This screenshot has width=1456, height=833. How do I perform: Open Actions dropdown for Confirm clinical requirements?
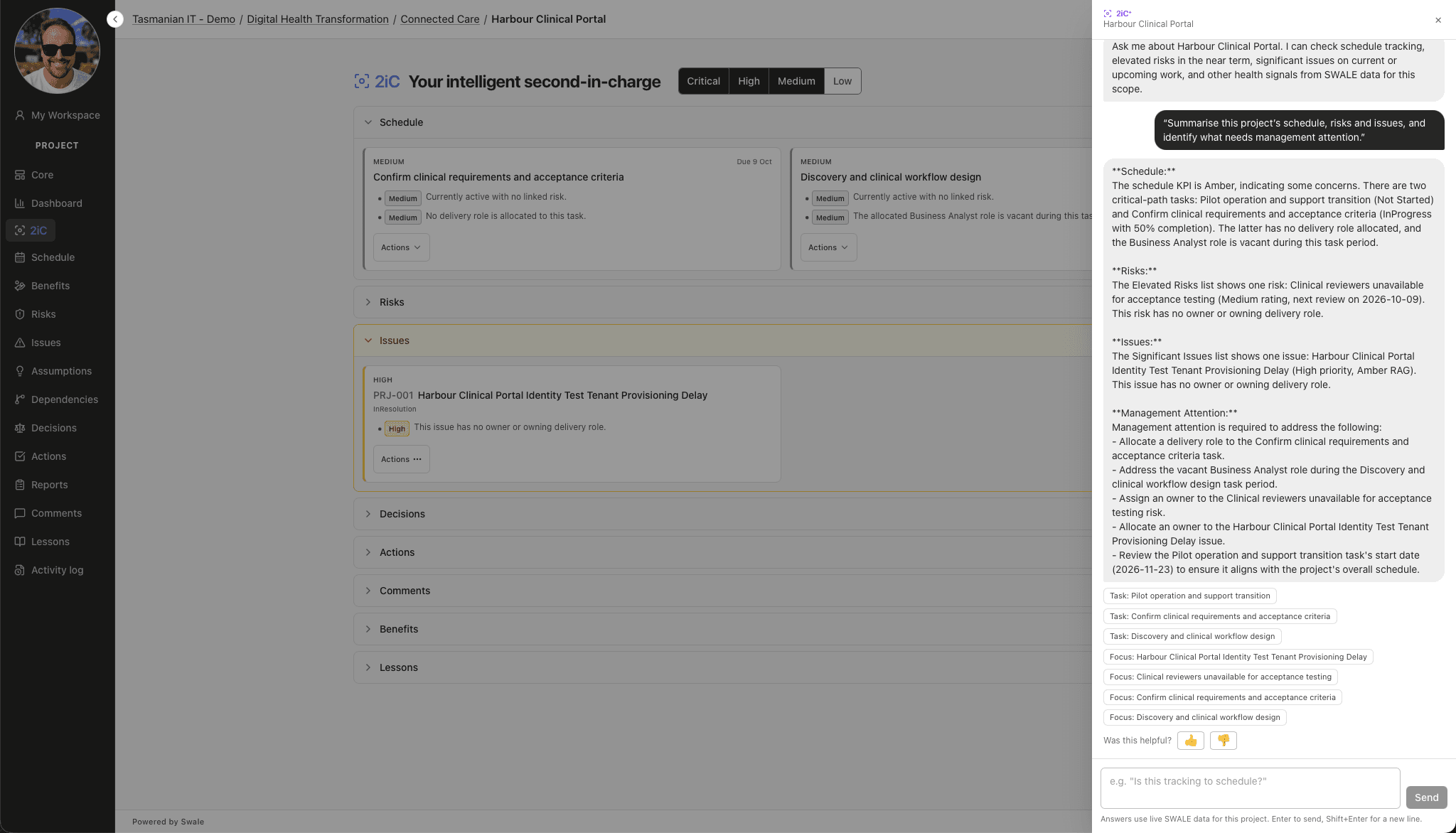point(401,247)
